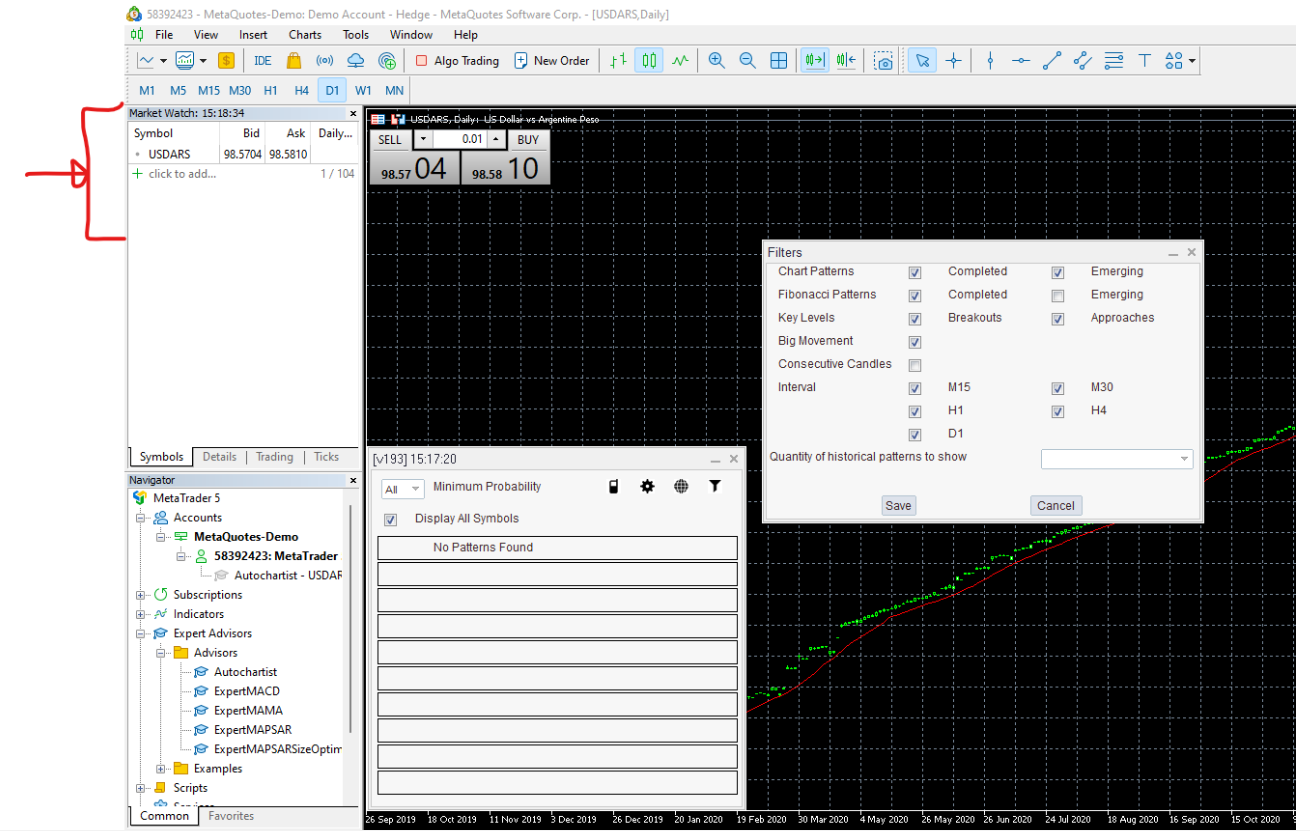Toggle chart grid tile icon
The image size is (1310, 837).
[x=778, y=61]
